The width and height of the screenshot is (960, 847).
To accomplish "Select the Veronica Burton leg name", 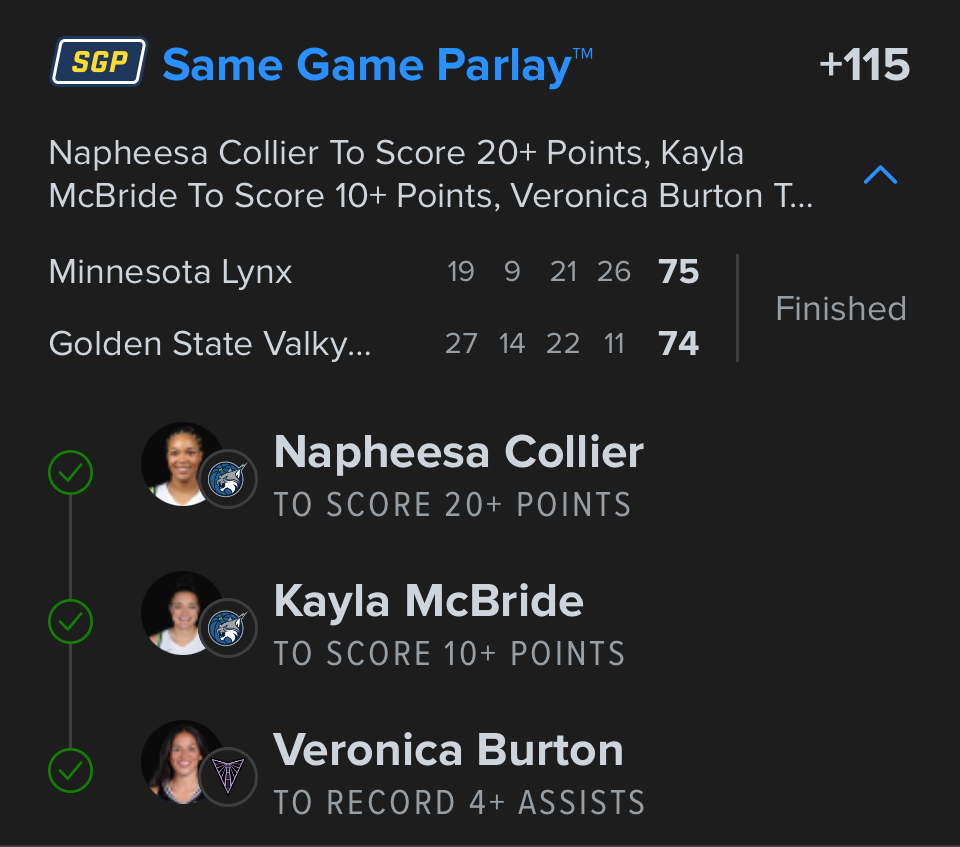I will pos(448,750).
